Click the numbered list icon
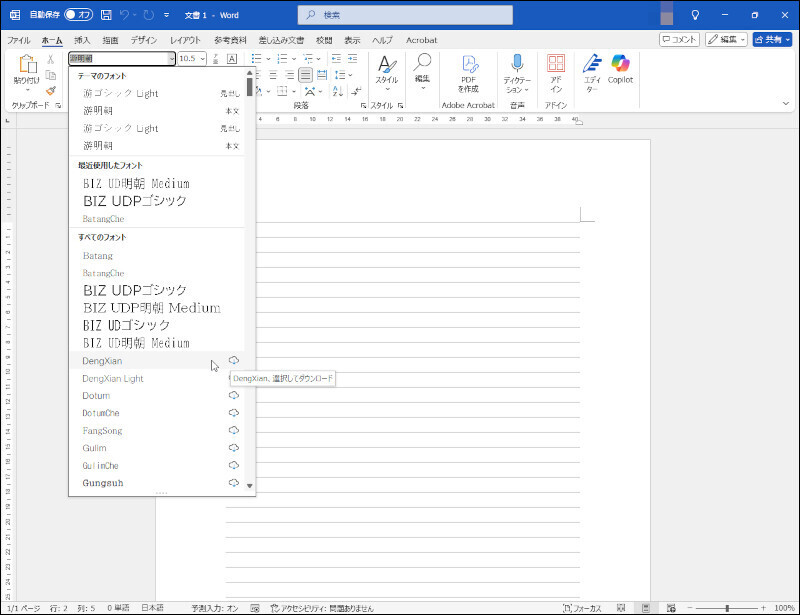Screen dimensions: 800x615 pos(282,59)
